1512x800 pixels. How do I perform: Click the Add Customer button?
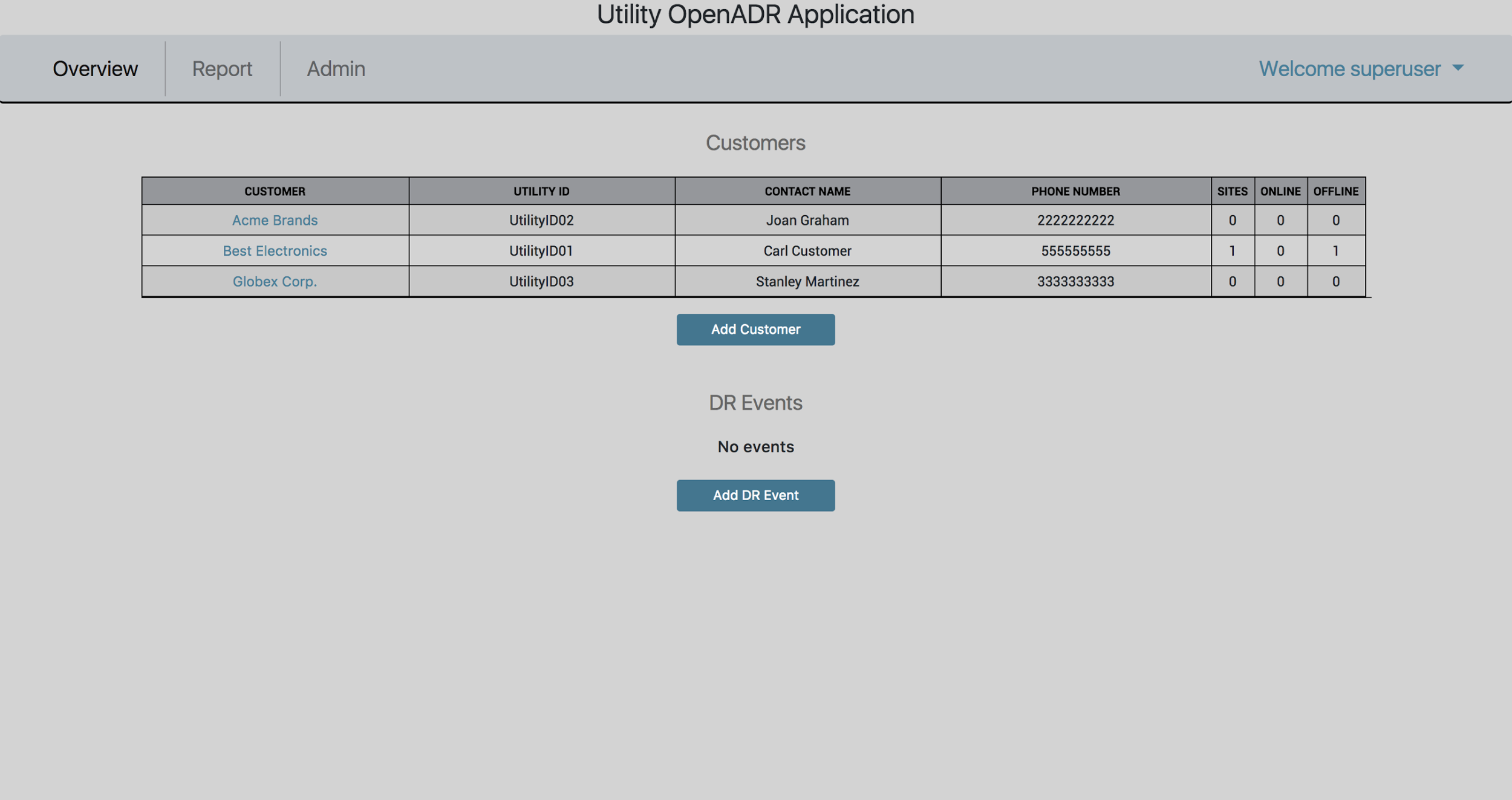(x=755, y=330)
